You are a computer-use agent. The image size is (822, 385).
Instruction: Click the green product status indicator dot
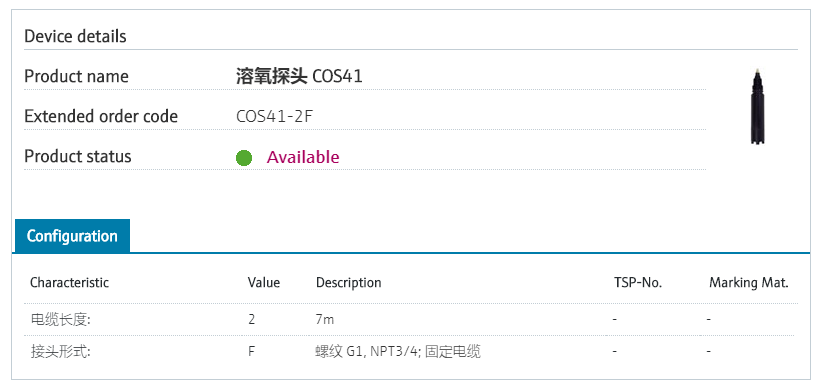244,157
